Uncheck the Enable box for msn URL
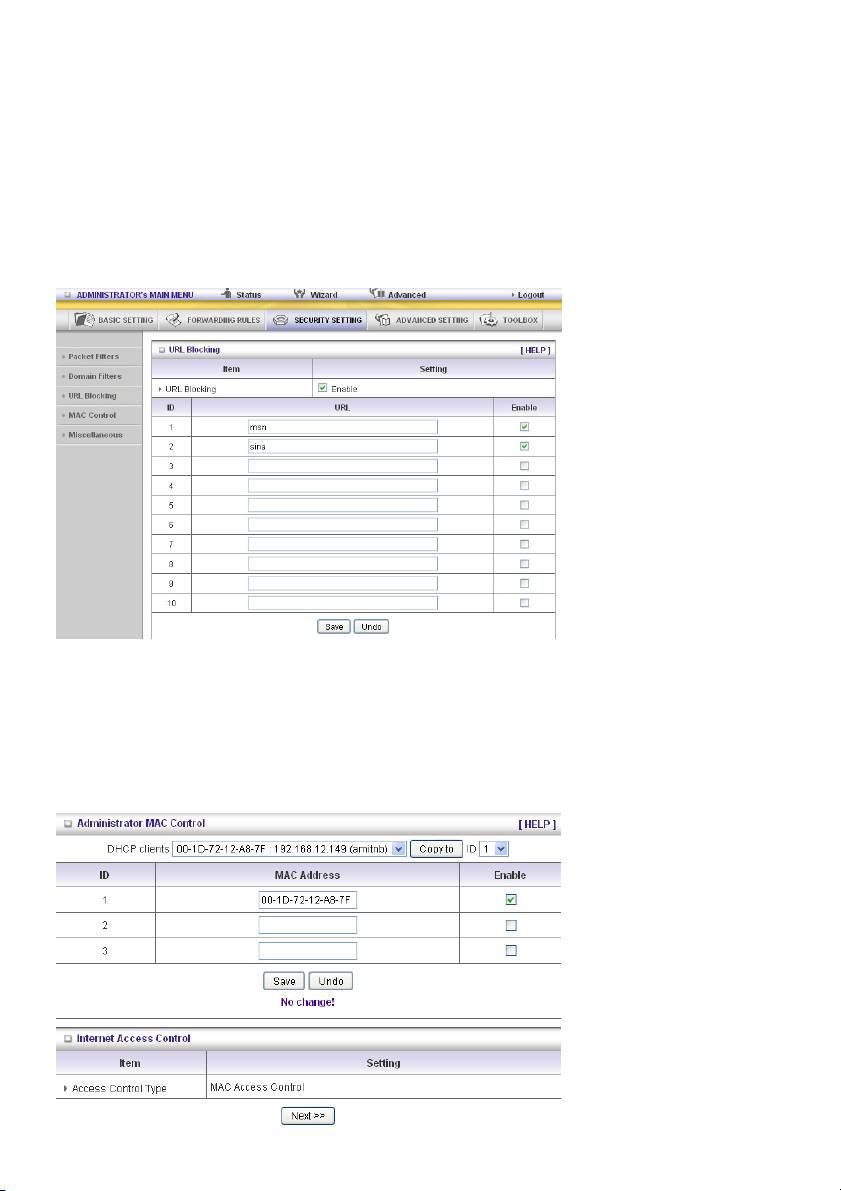The width and height of the screenshot is (841, 1191). pos(524,427)
